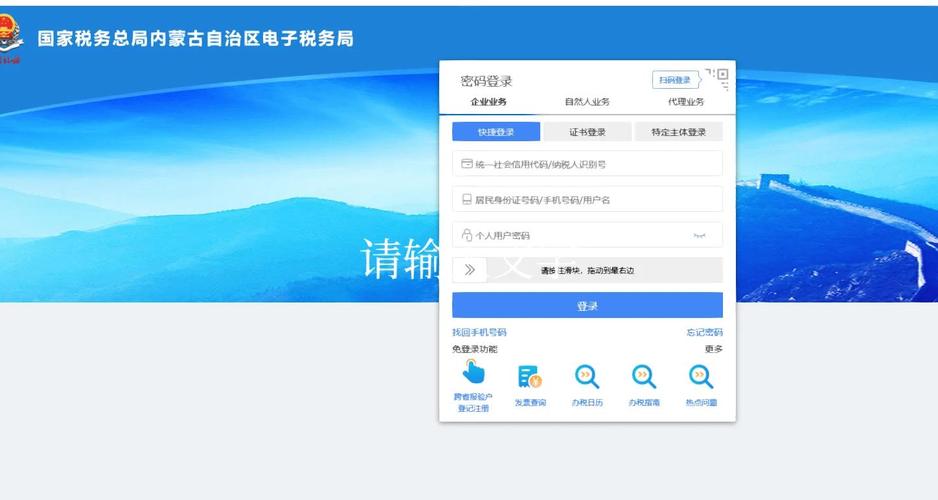
Task: Switch to the 自然人业务 tab
Action: (587, 102)
